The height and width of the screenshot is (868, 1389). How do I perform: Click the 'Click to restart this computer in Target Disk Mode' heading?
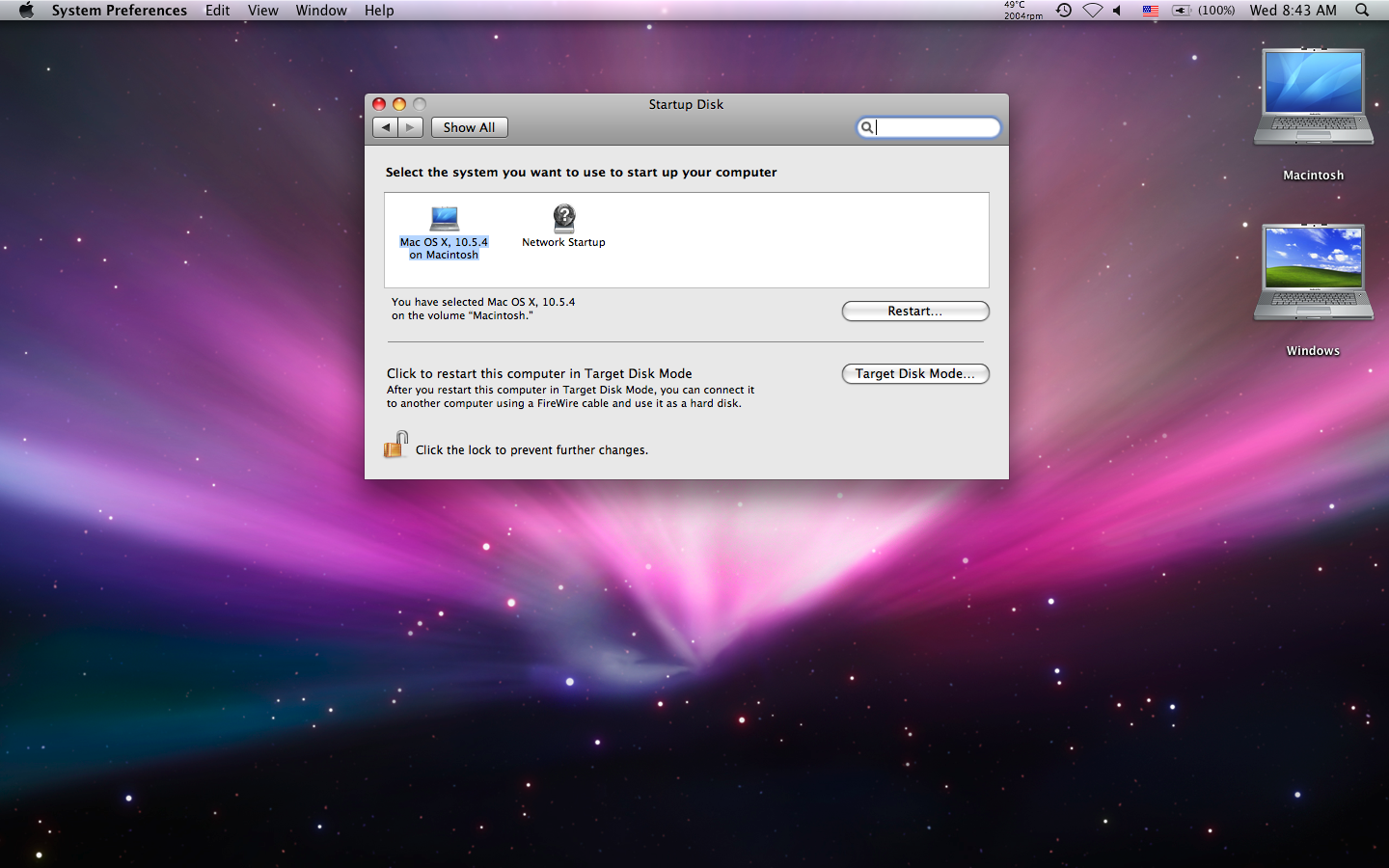[x=539, y=373]
